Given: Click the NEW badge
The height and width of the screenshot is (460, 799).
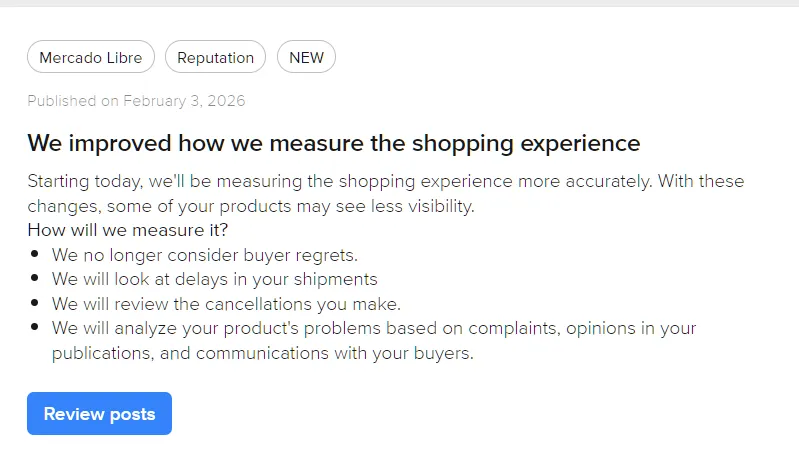Looking at the screenshot, I should [306, 57].
